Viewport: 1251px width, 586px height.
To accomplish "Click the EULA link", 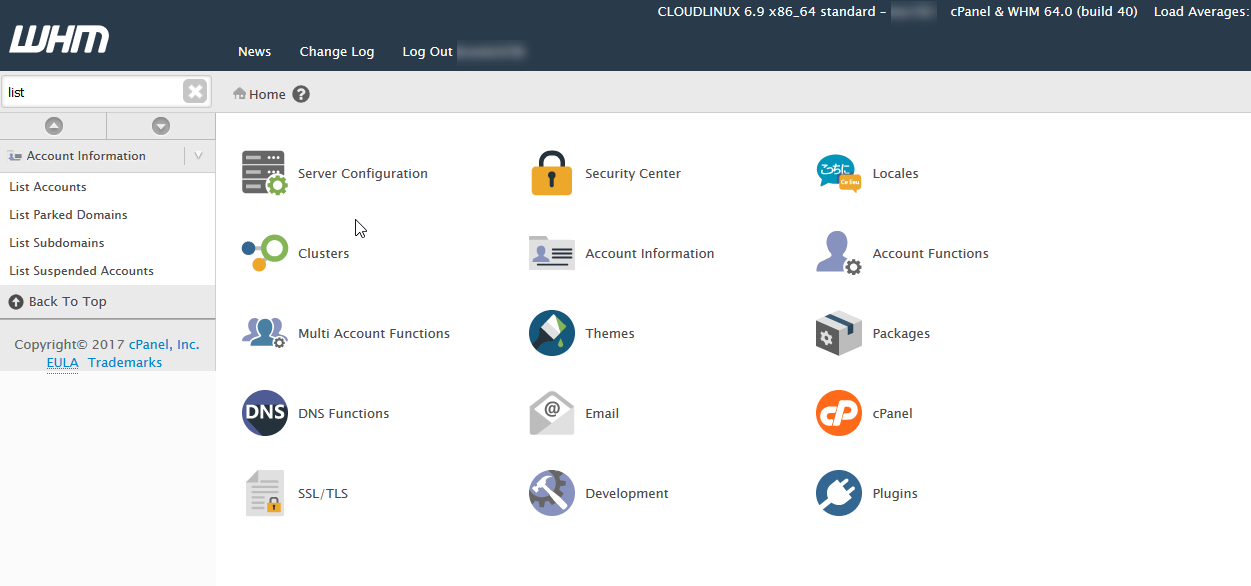I will tap(62, 363).
